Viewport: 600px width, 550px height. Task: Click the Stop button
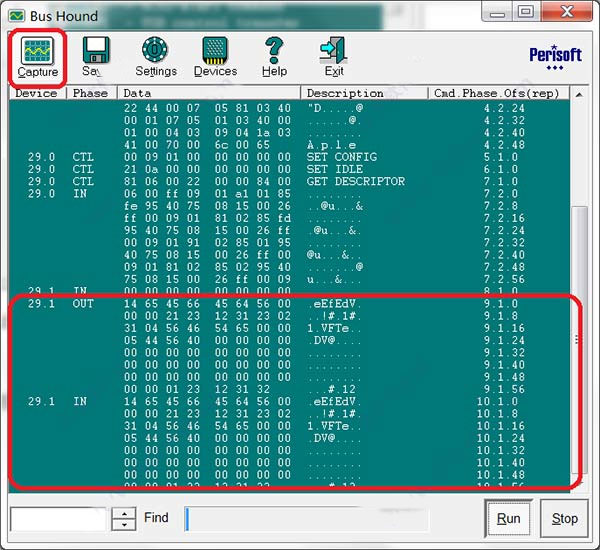coord(565,519)
